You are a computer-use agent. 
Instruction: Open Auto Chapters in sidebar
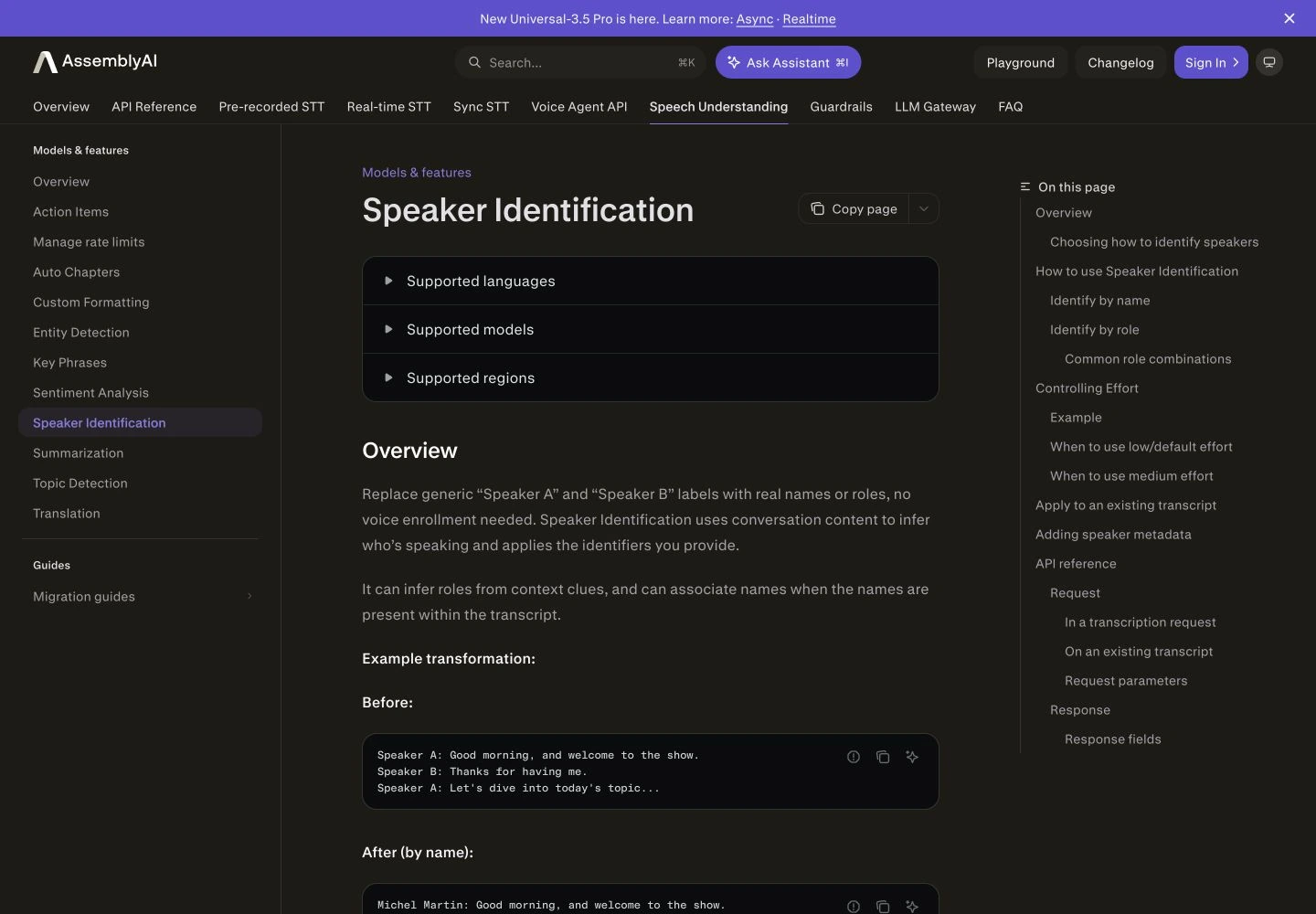click(141, 271)
